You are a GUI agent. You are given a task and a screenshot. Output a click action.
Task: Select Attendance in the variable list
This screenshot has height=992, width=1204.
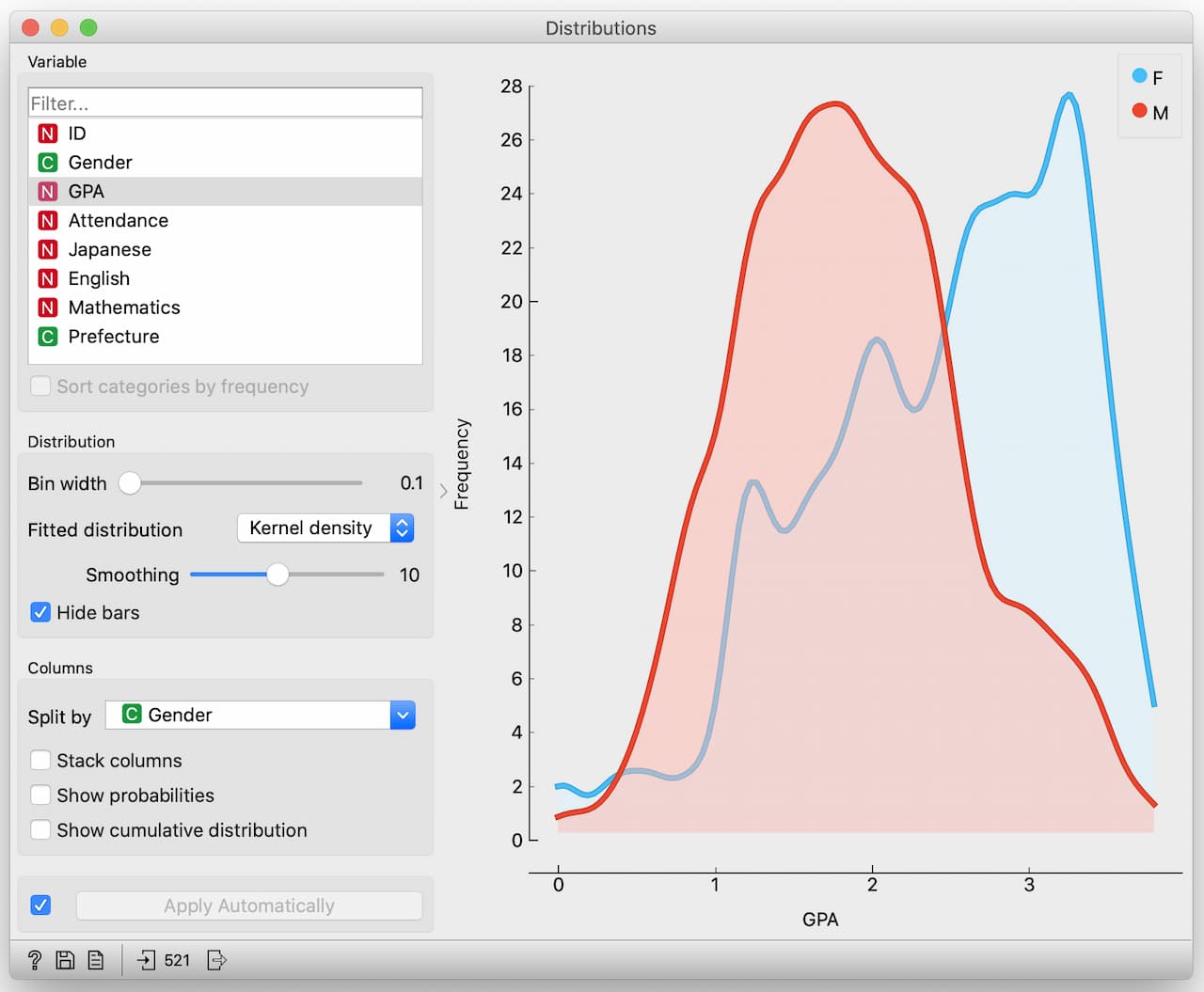point(118,220)
